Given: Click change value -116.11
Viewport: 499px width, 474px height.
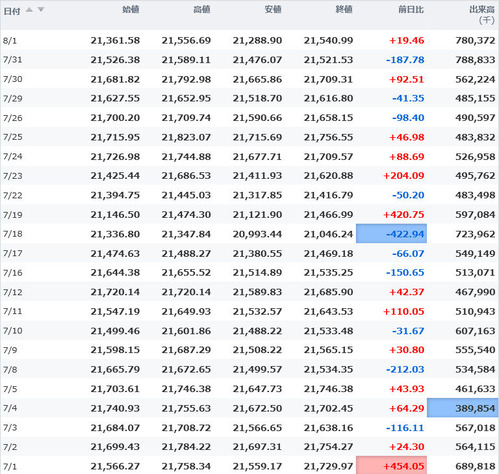Looking at the screenshot, I should coord(405,428).
